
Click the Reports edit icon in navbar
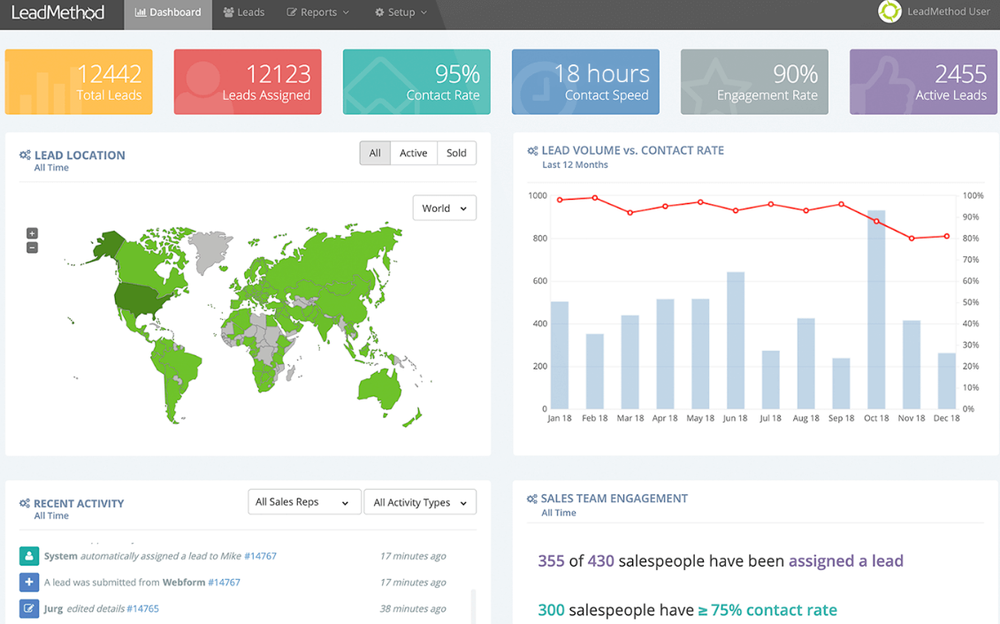[291, 12]
